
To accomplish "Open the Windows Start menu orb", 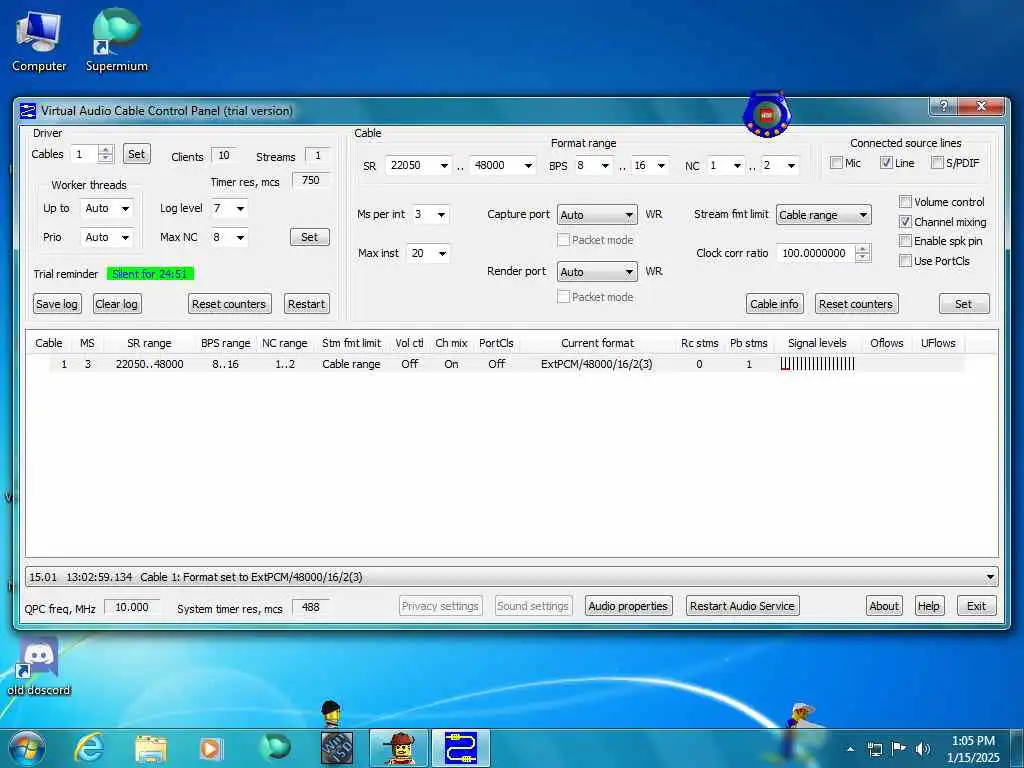I will click(x=27, y=748).
